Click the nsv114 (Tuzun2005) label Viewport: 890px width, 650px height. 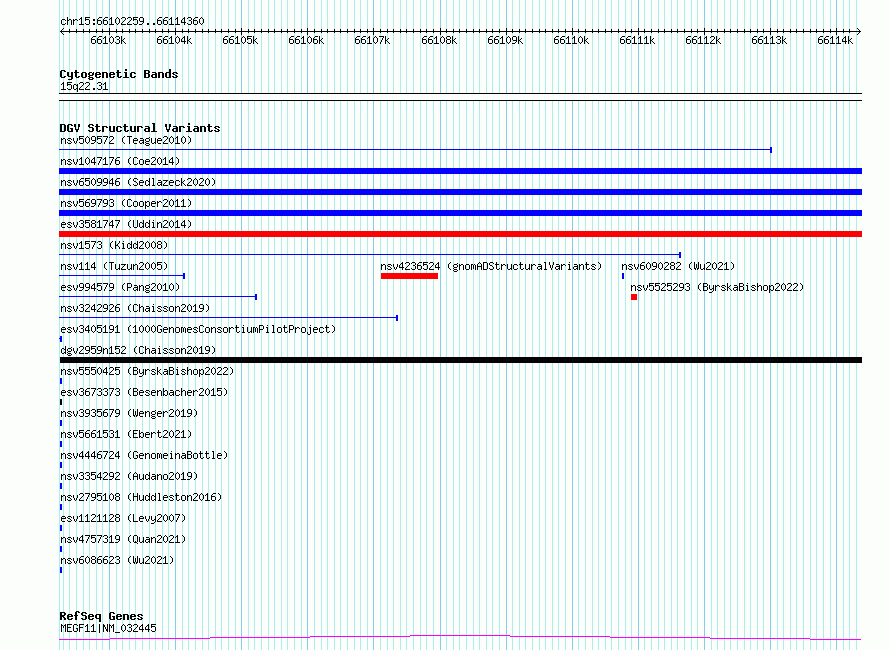pos(114,266)
